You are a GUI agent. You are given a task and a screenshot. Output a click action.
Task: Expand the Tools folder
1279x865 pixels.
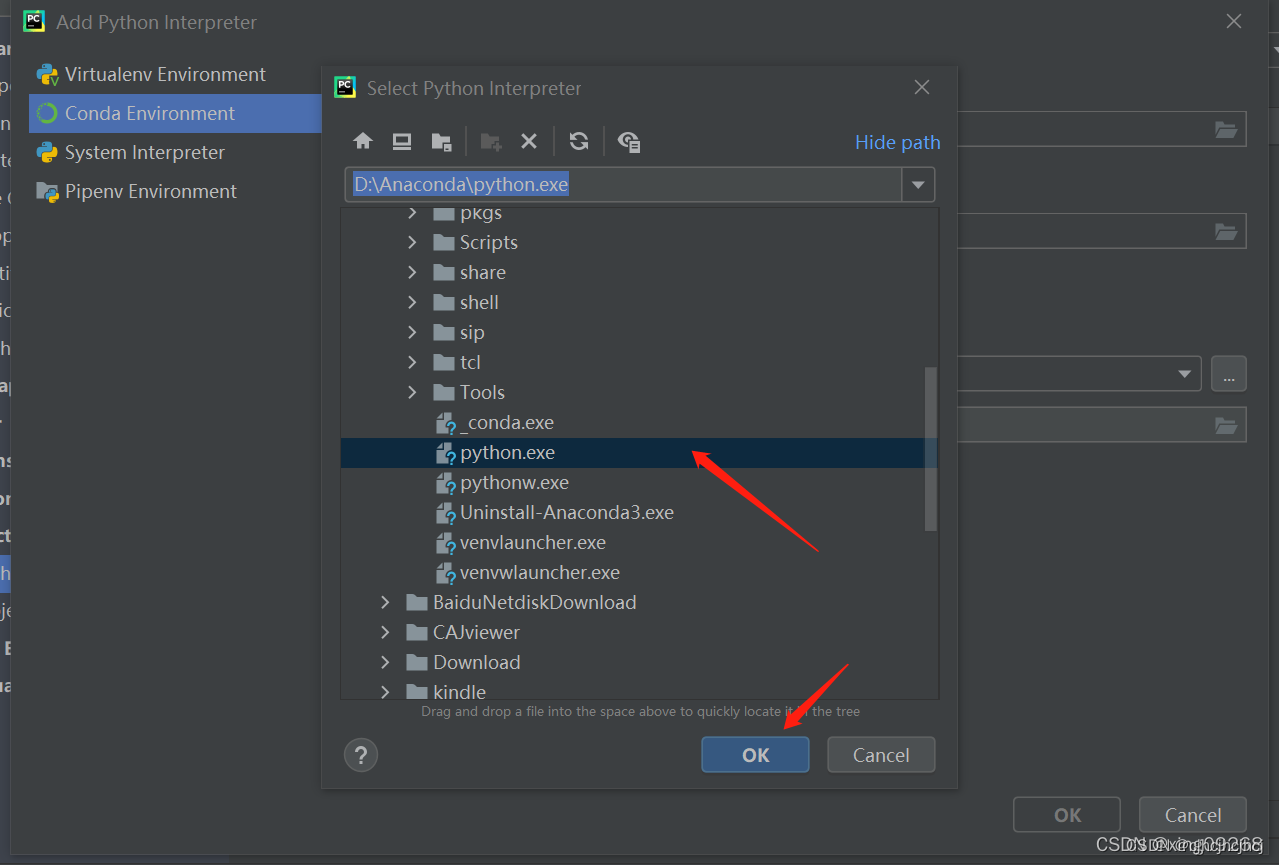[412, 392]
